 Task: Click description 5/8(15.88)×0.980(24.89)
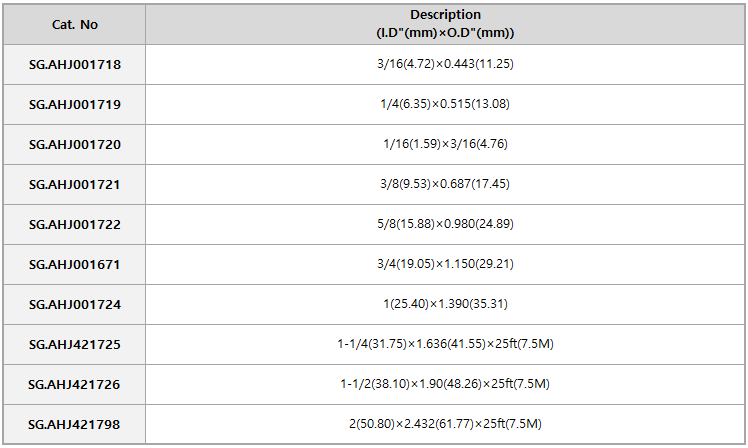(445, 224)
